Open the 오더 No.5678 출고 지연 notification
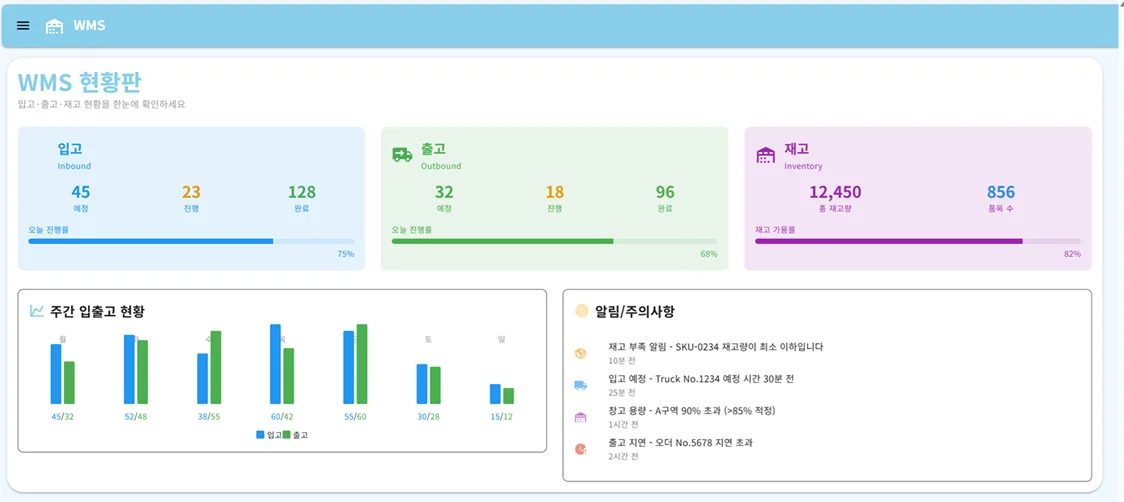Image resolution: width=1124 pixels, height=502 pixels. [680, 442]
